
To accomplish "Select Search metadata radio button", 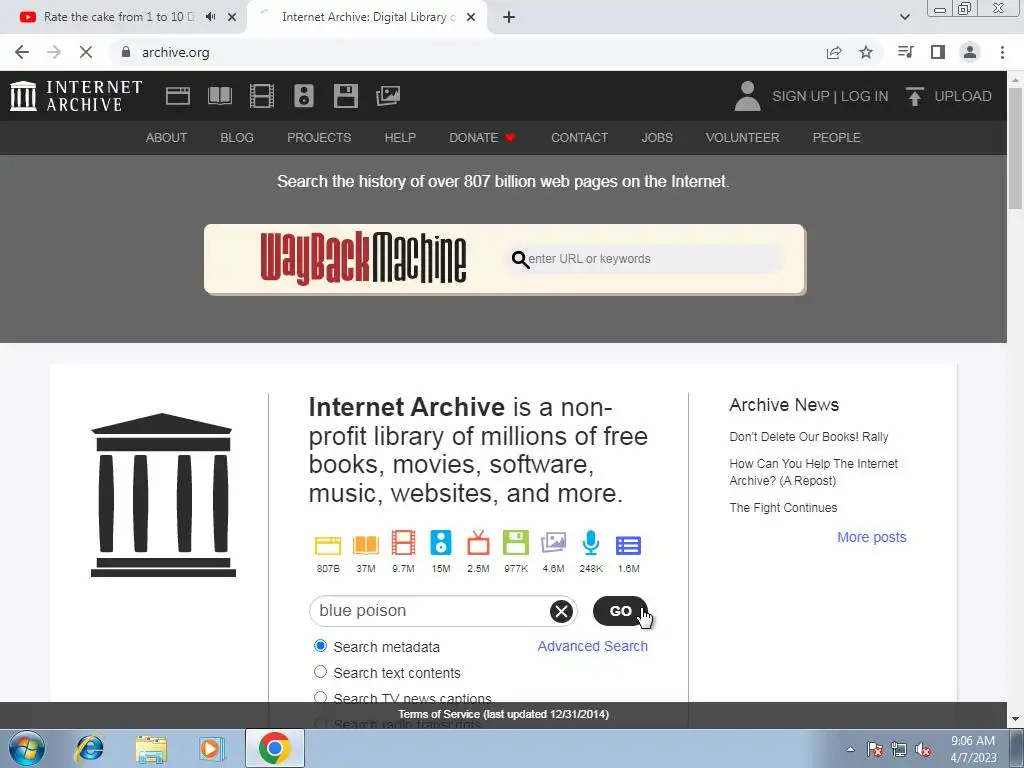I will [x=320, y=646].
